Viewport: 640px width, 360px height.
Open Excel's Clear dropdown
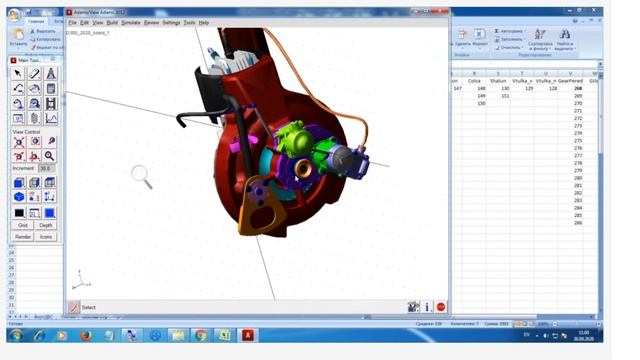coord(508,47)
